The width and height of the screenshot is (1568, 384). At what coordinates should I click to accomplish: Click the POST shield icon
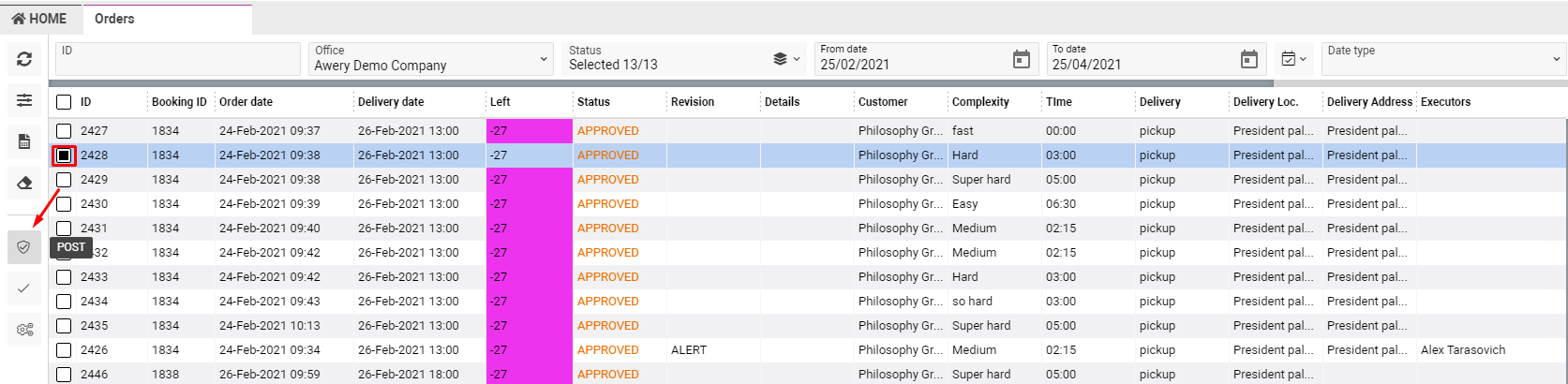coord(24,247)
